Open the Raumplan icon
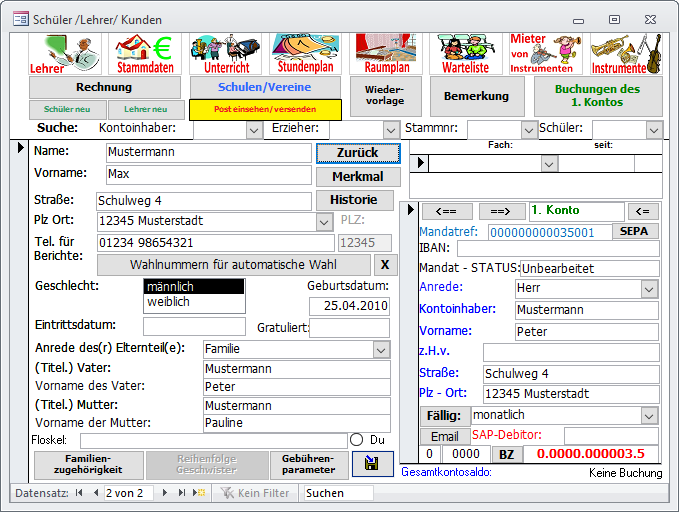The image size is (679, 512). coord(387,54)
